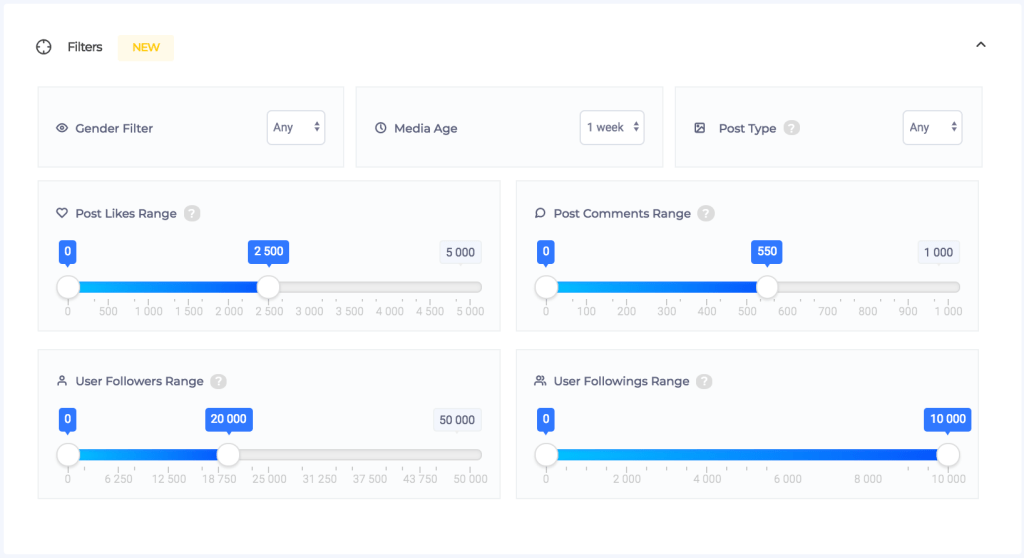Click the Post Comments upper handle at 550

click(767, 287)
